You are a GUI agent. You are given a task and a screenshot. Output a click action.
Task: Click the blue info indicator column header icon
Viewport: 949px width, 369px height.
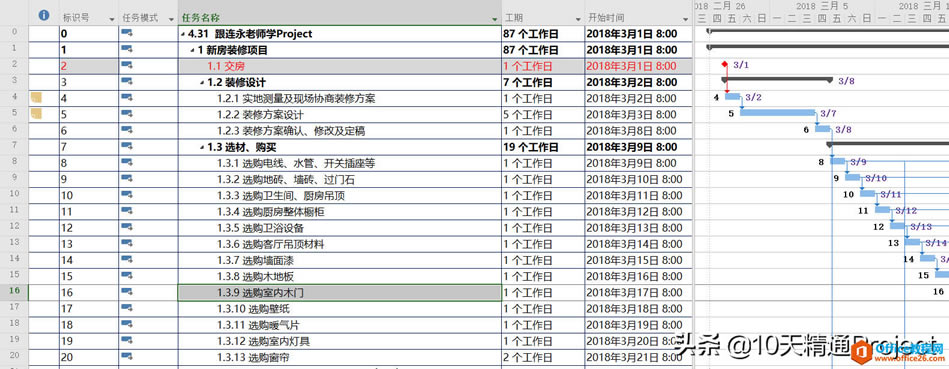pyautogui.click(x=44, y=16)
